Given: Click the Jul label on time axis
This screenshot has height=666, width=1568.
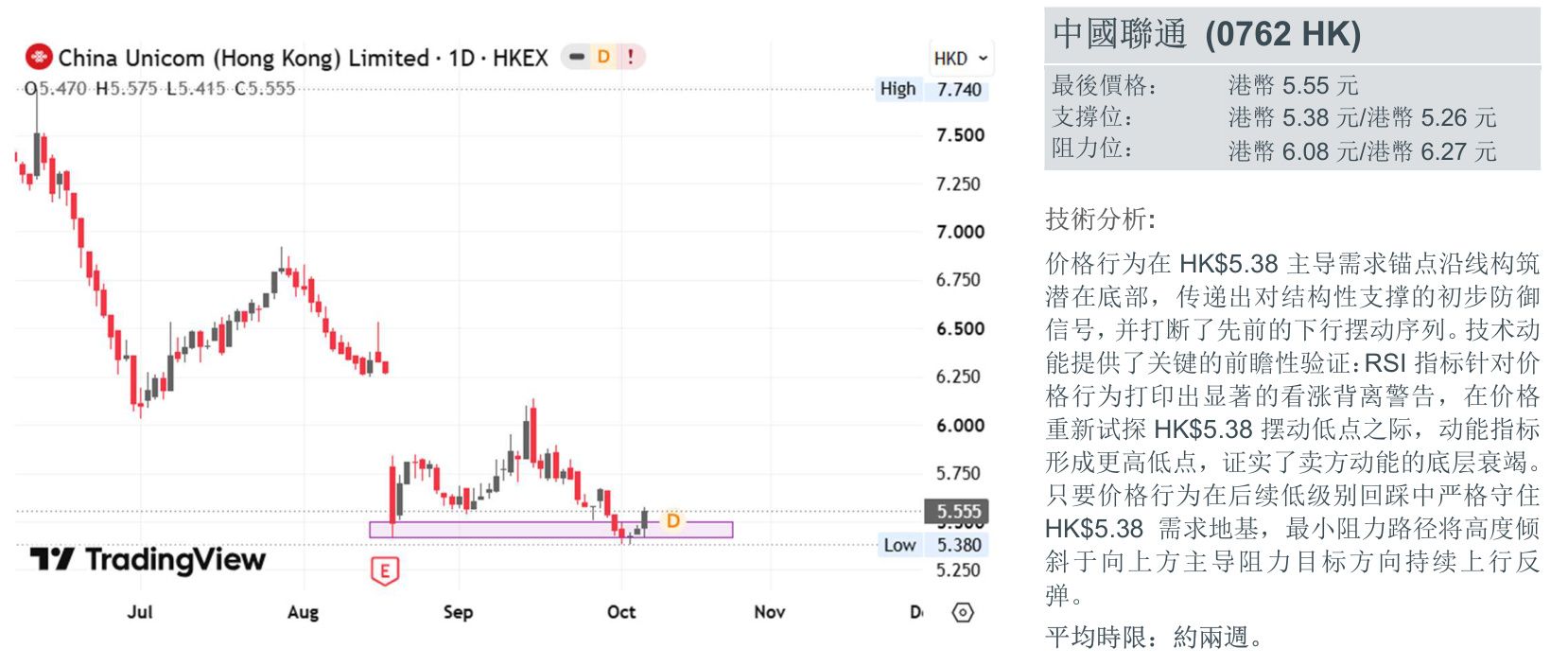Looking at the screenshot, I should click(140, 611).
